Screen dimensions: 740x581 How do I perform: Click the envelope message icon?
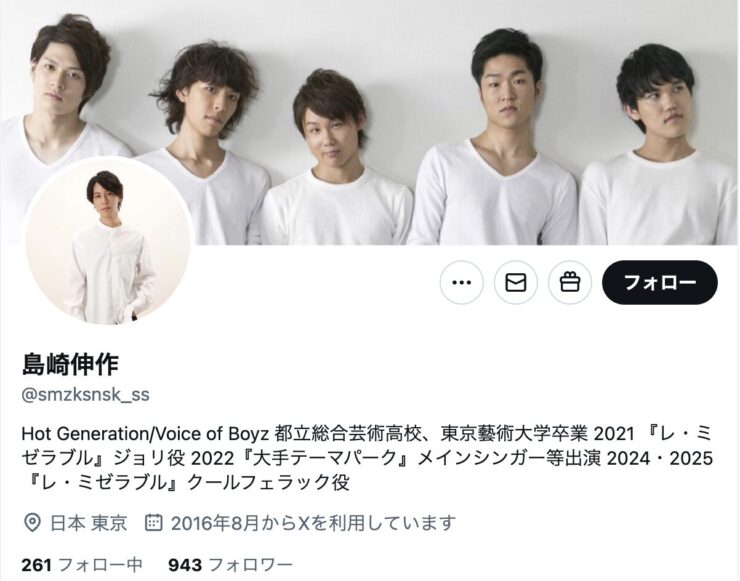pyautogui.click(x=516, y=282)
